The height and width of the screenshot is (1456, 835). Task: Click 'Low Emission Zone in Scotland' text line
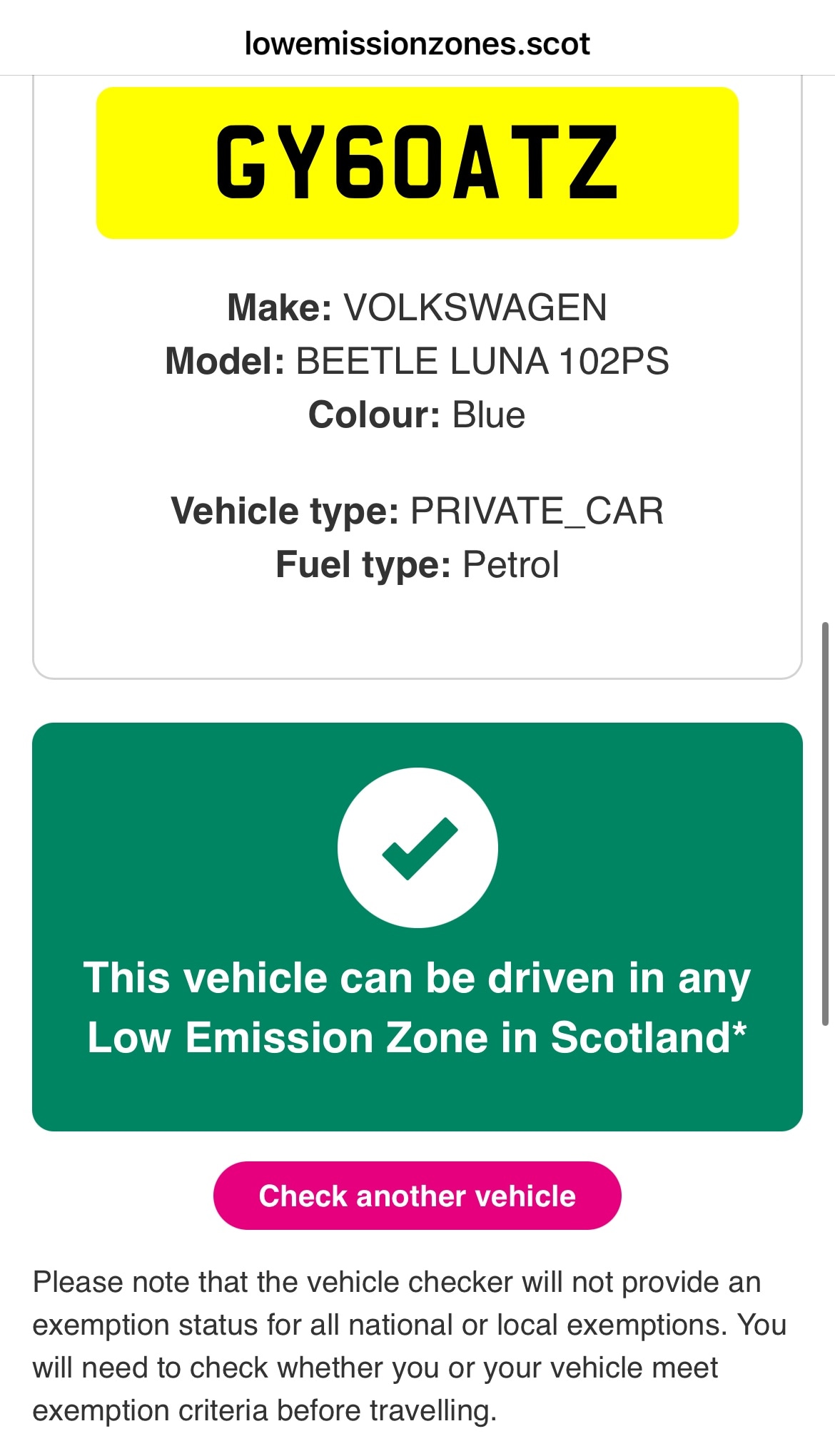click(410, 1037)
